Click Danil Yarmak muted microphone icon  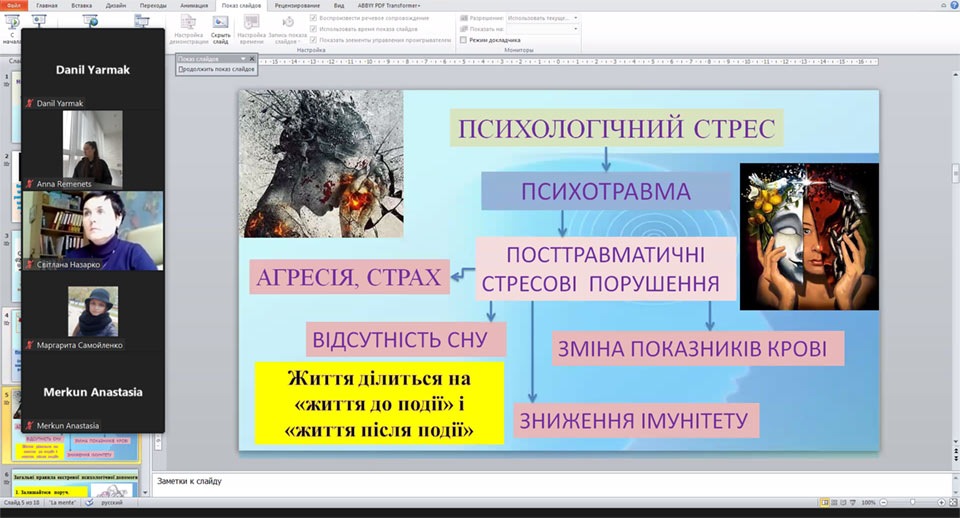(x=29, y=103)
